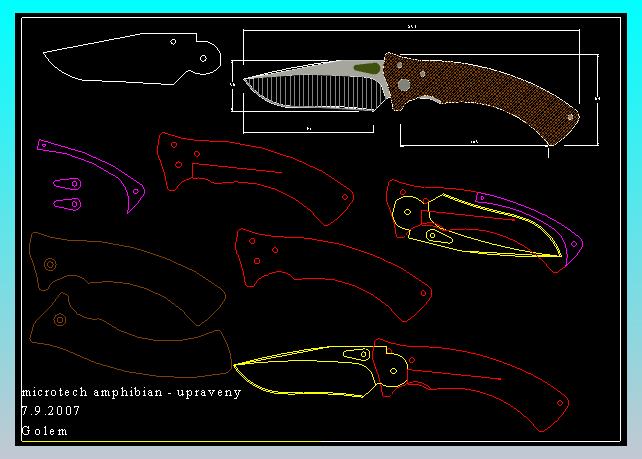Select the lower magenta washer shape
This screenshot has height=459, width=642.
point(67,204)
